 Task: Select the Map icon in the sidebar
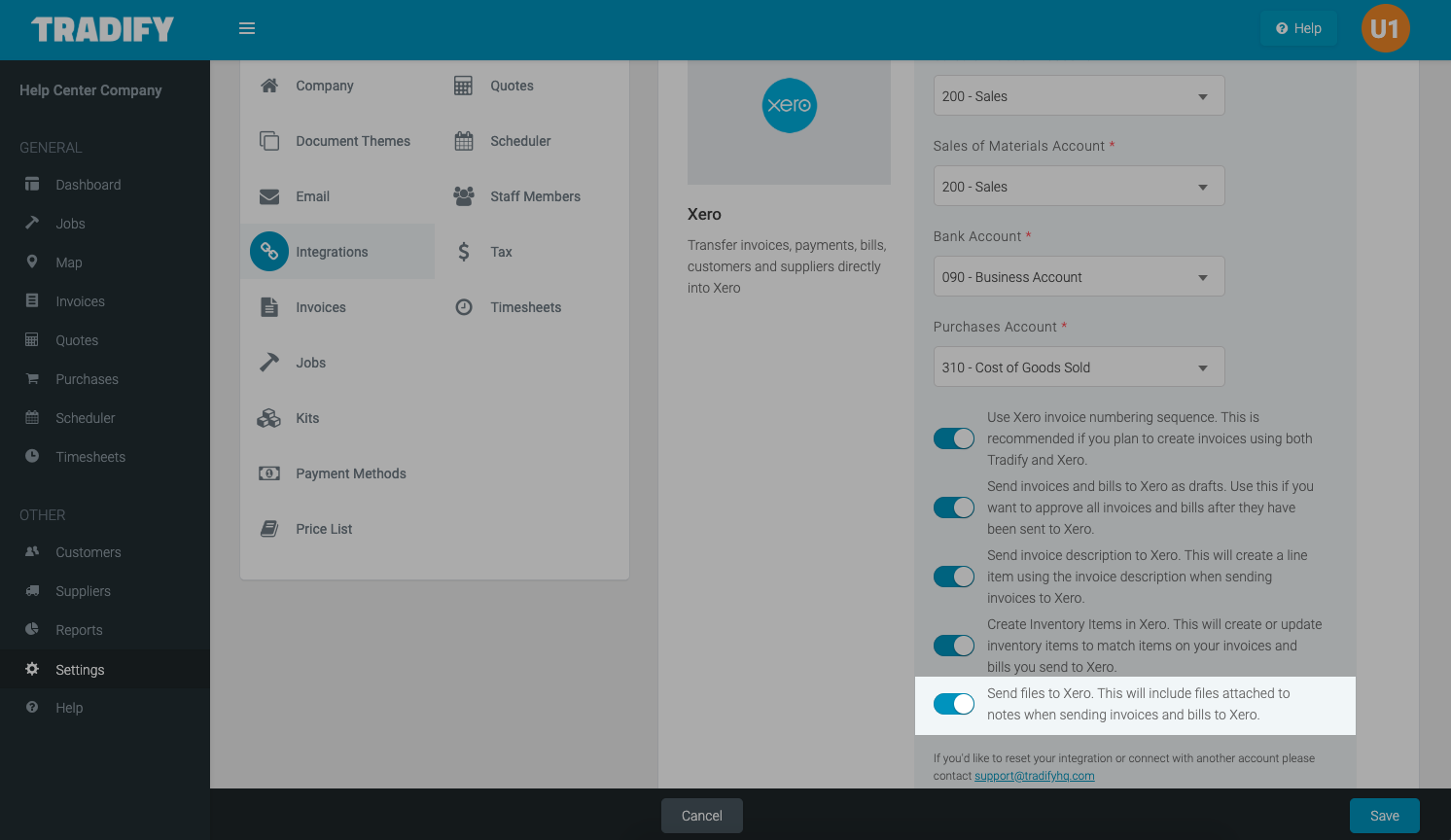pos(30,262)
